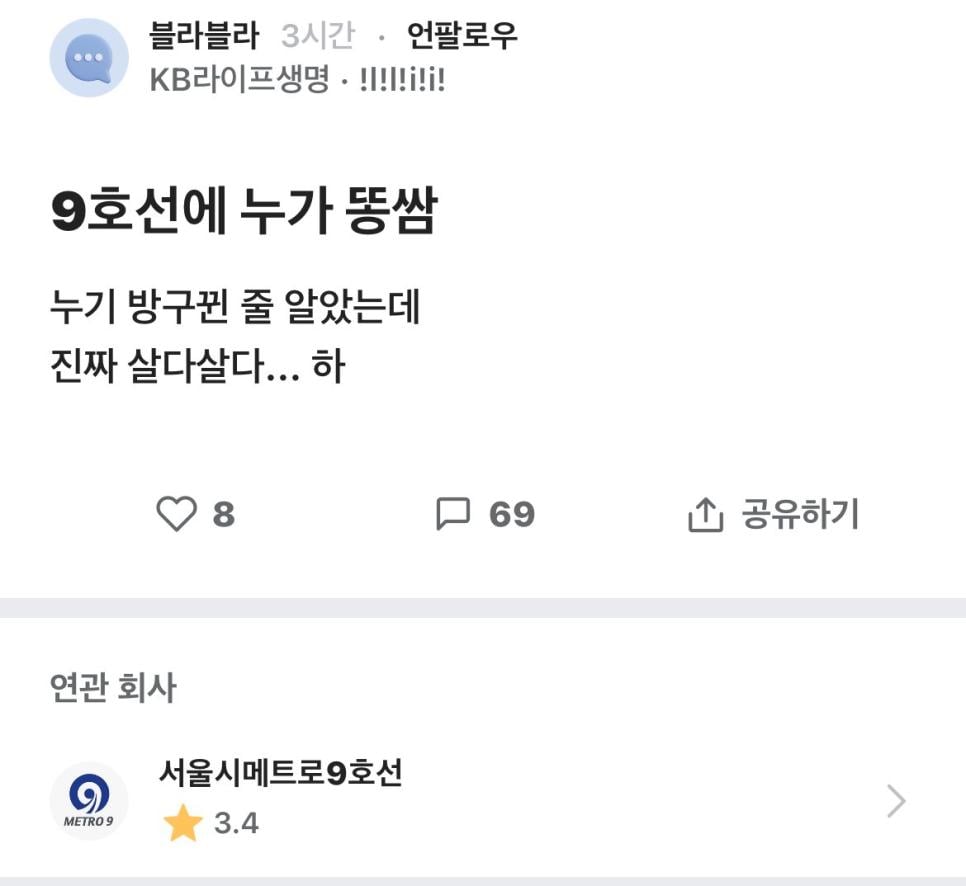Viewport: 966px width, 886px height.
Task: Open comments via the speech bubble icon
Action: coord(453,515)
